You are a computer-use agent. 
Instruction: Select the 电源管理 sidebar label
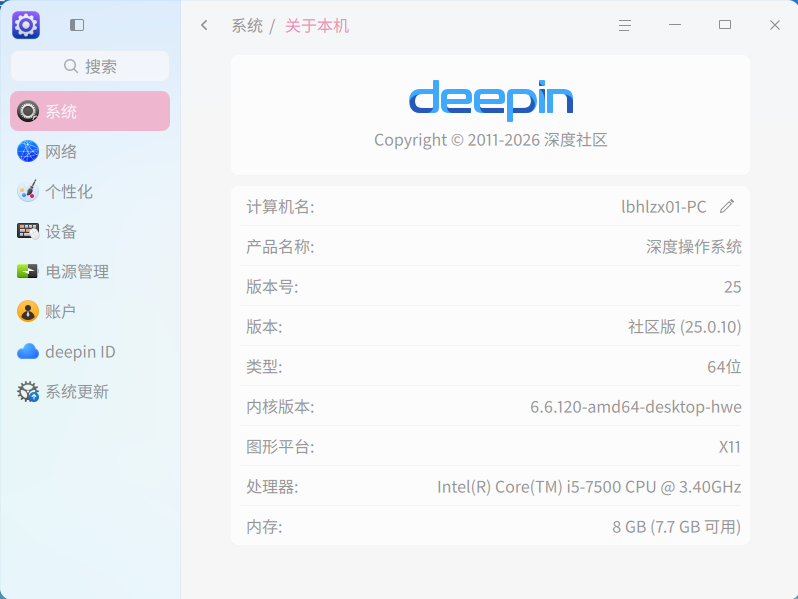click(x=77, y=272)
